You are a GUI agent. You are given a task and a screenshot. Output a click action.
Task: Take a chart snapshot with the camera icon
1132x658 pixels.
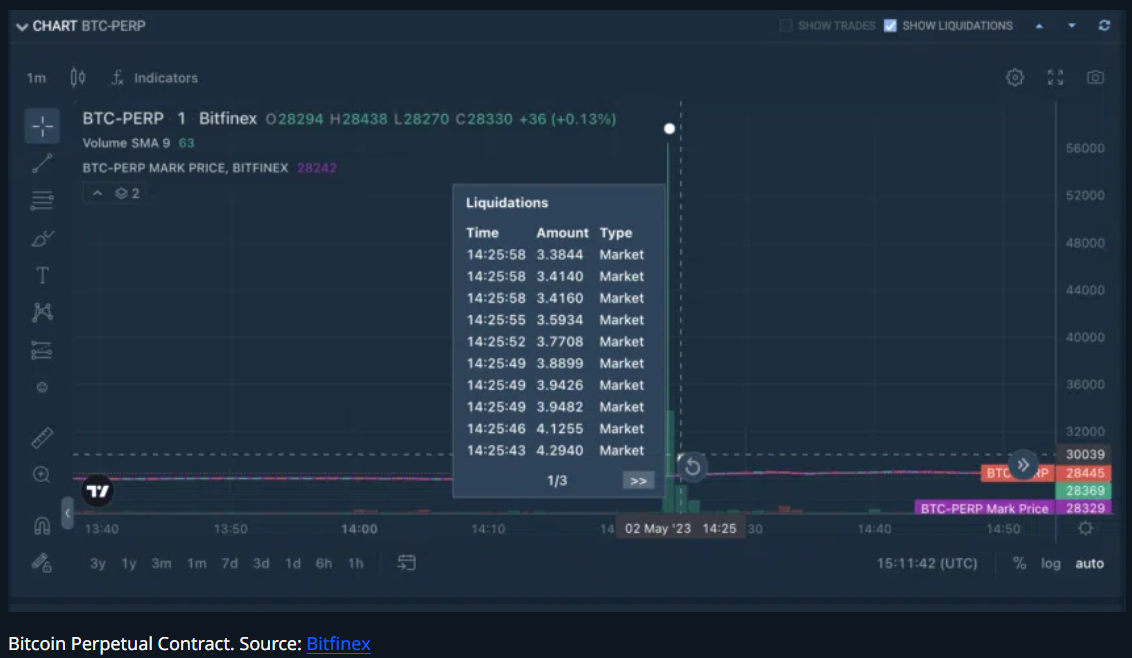click(1095, 77)
